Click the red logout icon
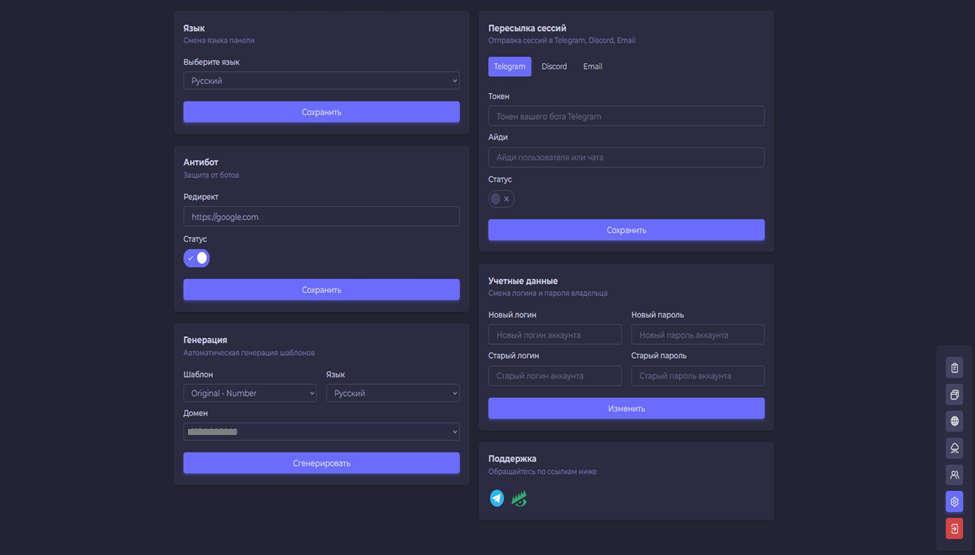975x555 pixels. [x=954, y=528]
